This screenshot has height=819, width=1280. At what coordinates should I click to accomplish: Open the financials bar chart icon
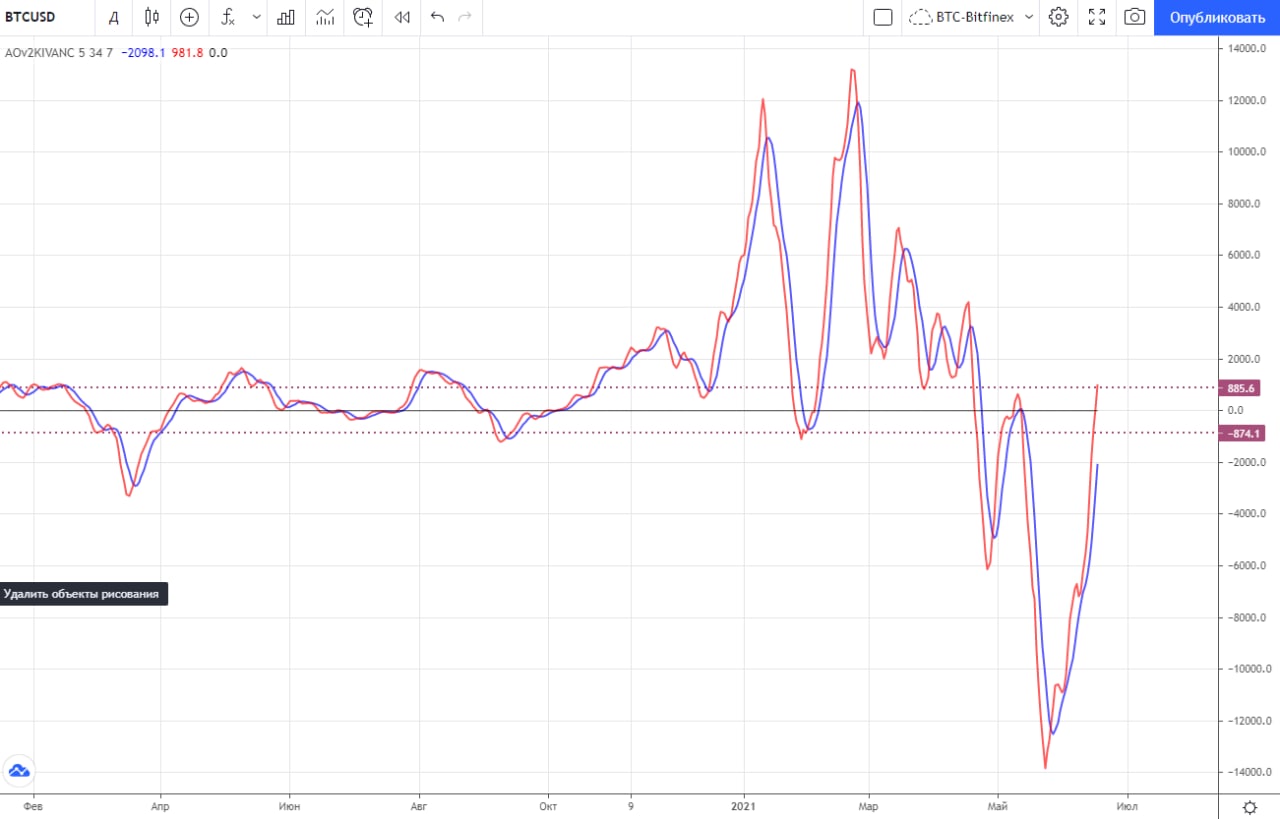pos(286,17)
